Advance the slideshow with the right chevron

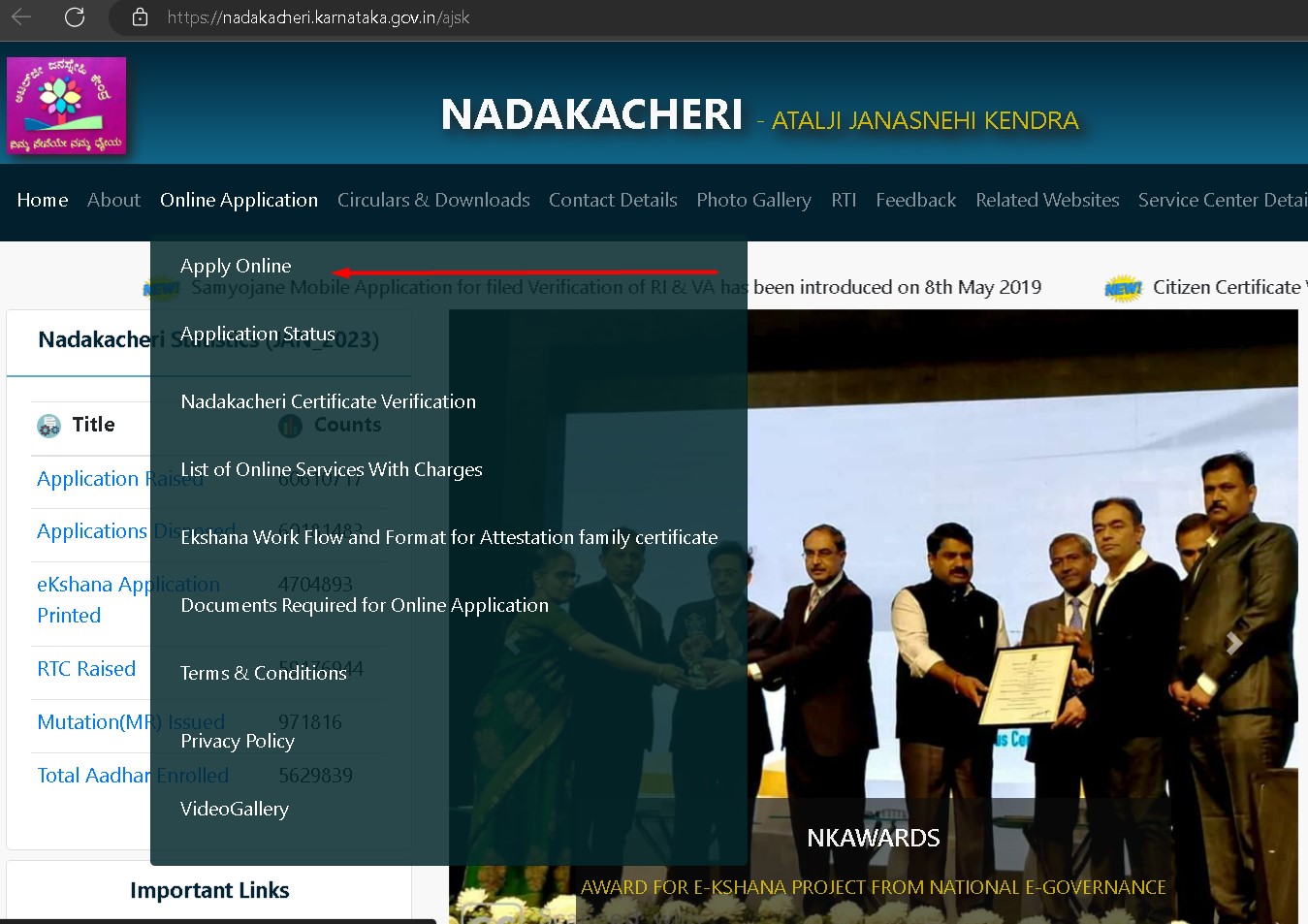tap(1233, 643)
